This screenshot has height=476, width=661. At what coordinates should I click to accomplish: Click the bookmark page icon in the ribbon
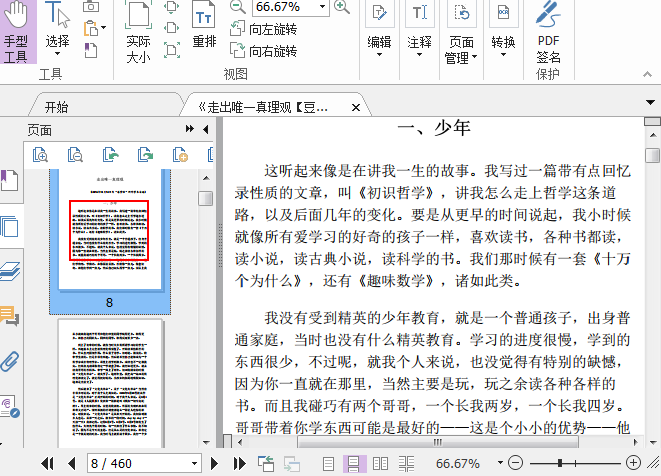(x=91, y=51)
